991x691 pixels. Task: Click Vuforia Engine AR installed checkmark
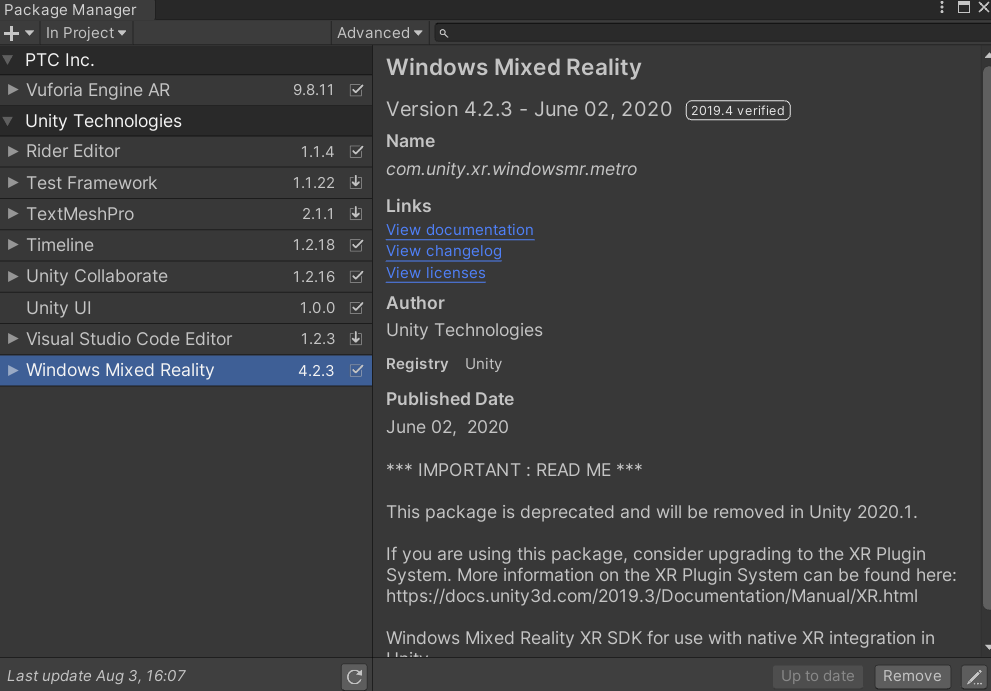coord(356,90)
